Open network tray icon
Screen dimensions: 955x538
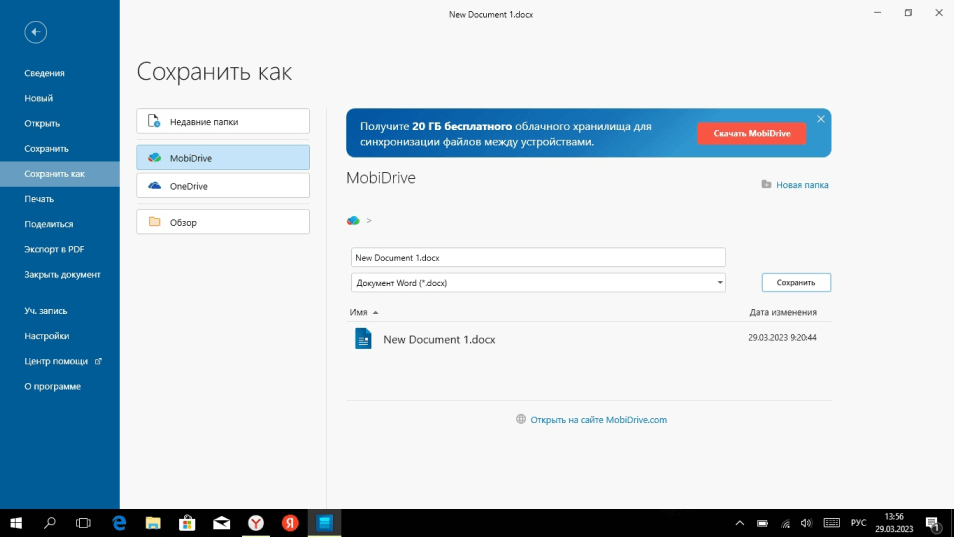786,523
